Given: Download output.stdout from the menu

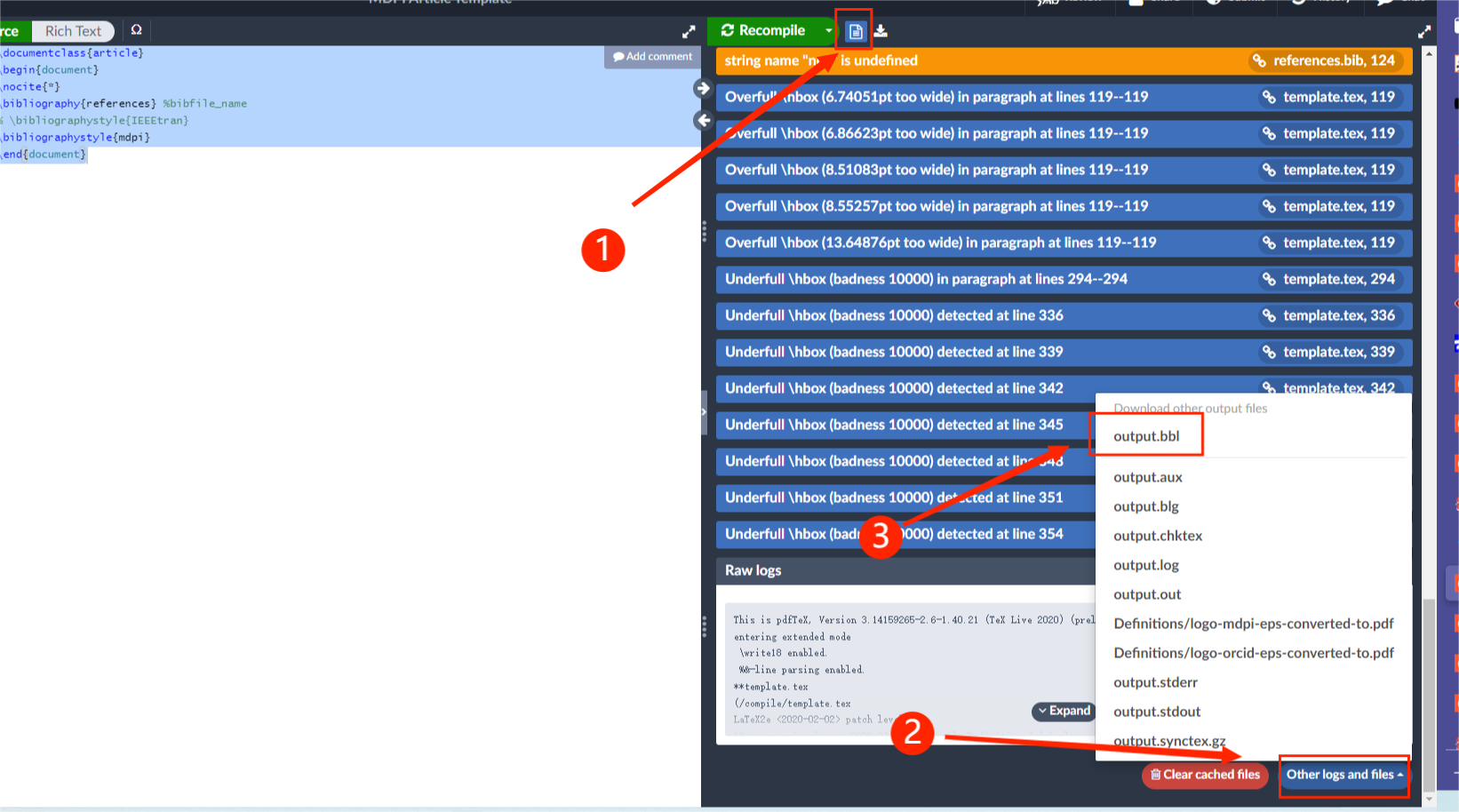Looking at the screenshot, I should 1157,712.
